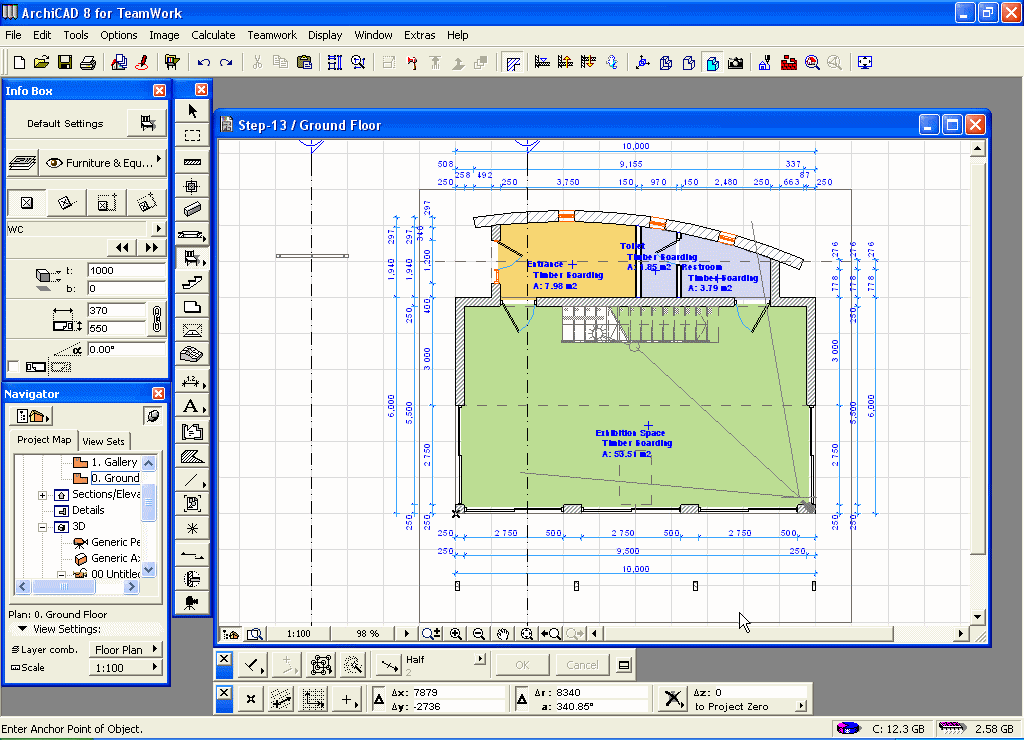
Task: Toggle the chain link dimensions lock
Action: click(x=156, y=319)
